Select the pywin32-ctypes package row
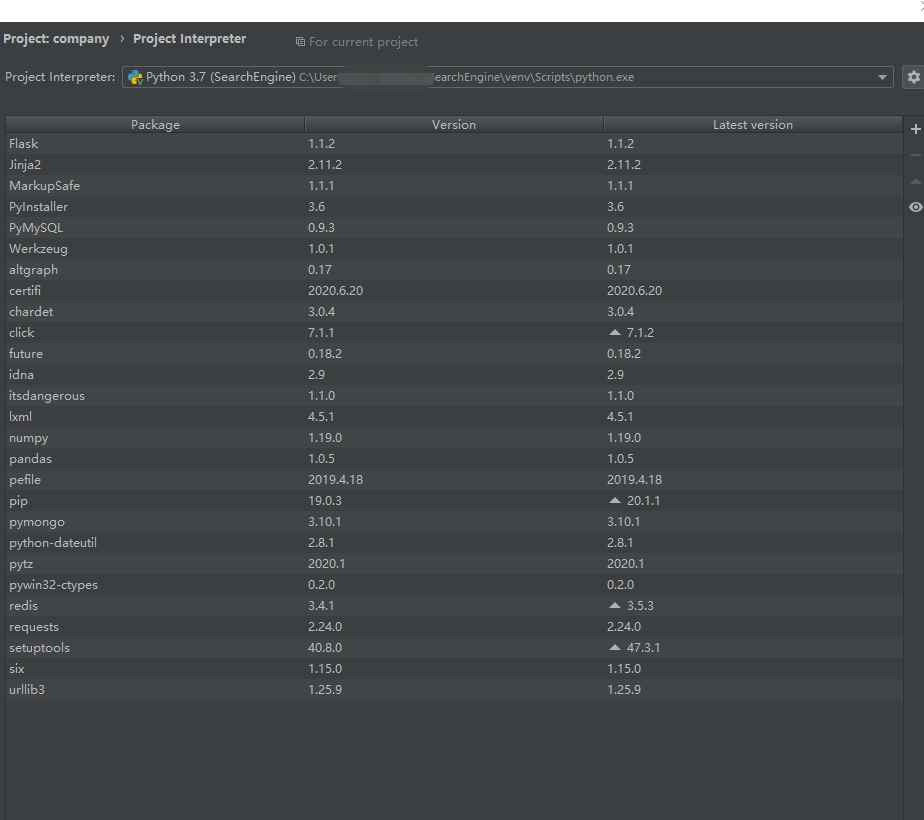 coord(454,585)
